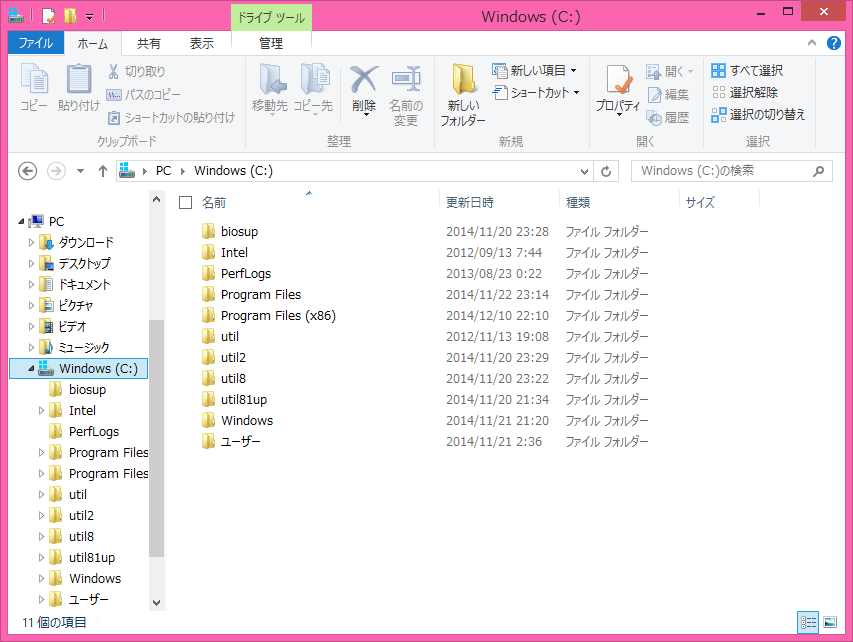Screen dimensions: 853x642
Task: Sort by the サイズ column header
Action: [719, 202]
